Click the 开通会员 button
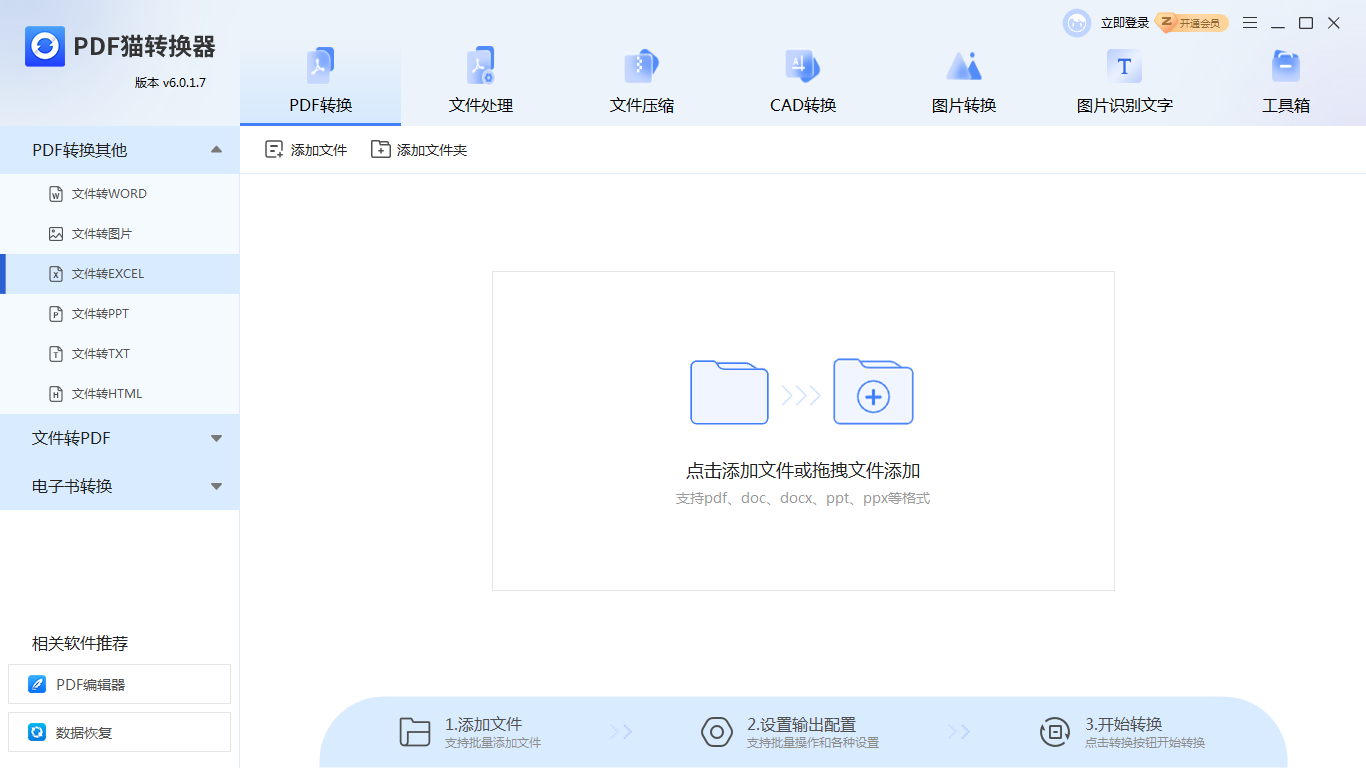This screenshot has width=1366, height=768. [1192, 23]
